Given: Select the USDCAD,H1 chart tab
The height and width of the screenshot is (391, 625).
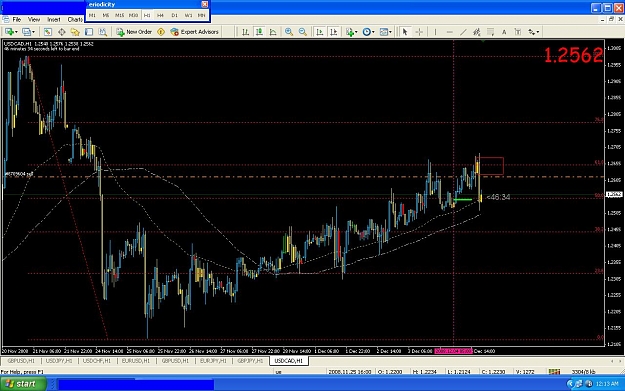Looking at the screenshot, I should 289,361.
